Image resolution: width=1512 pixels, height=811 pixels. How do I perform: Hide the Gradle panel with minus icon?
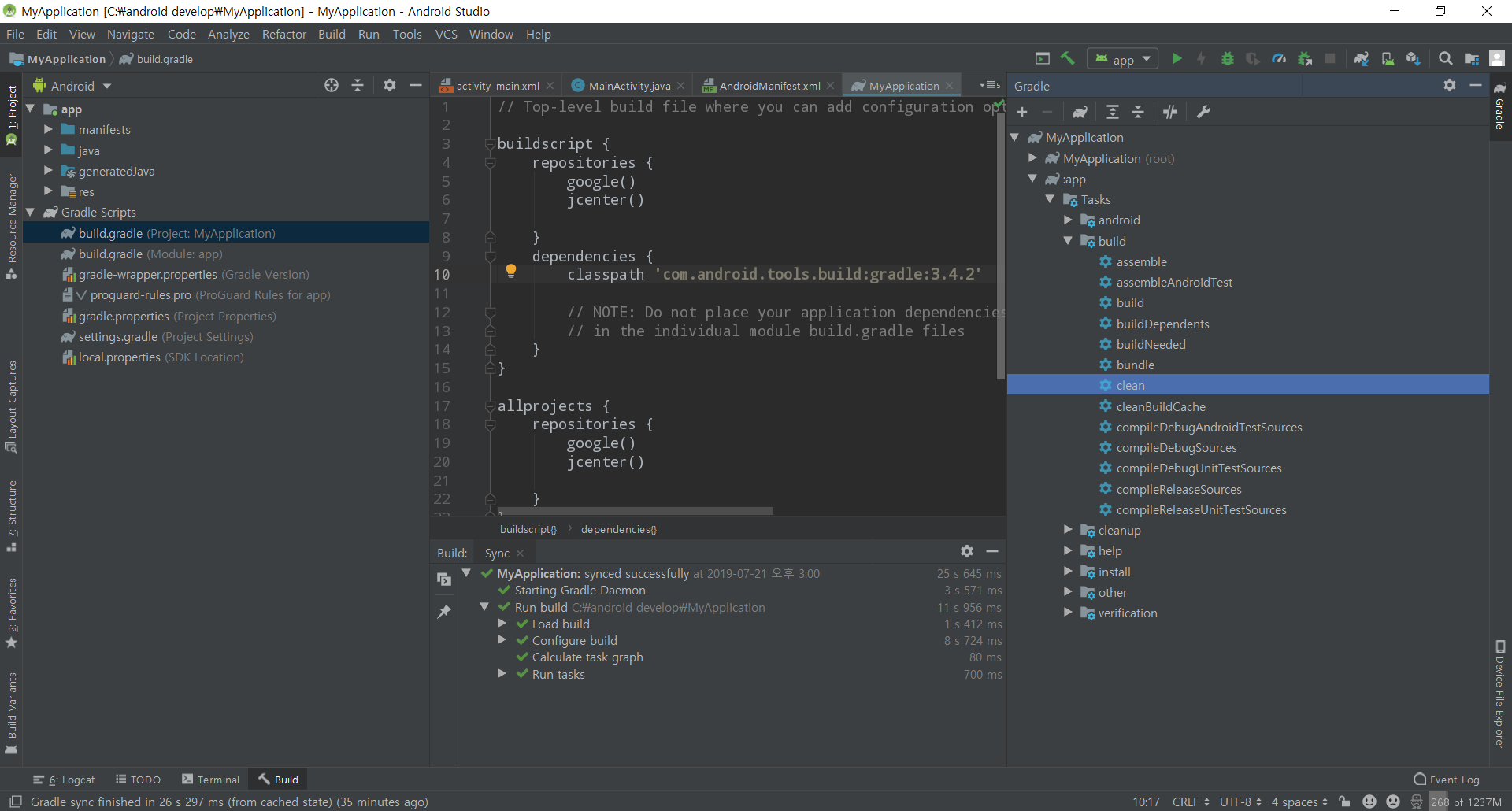click(x=1476, y=85)
